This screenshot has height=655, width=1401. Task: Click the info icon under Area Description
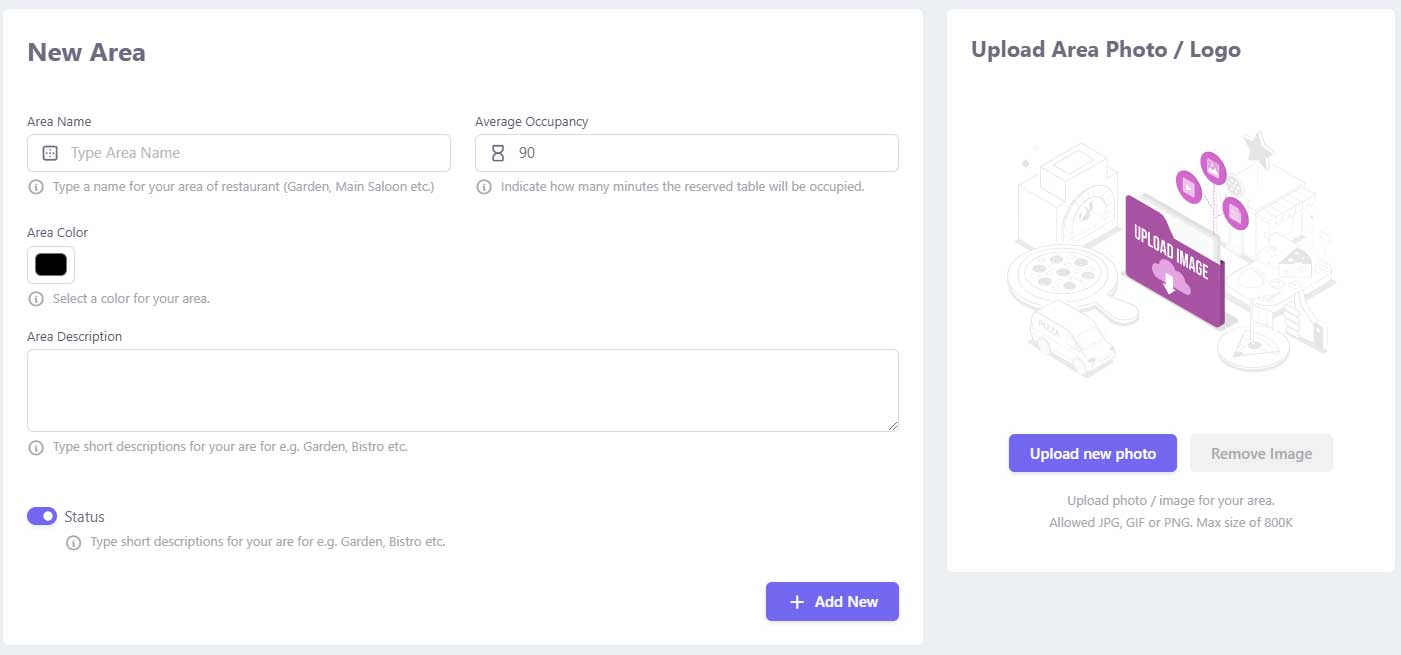click(x=36, y=447)
